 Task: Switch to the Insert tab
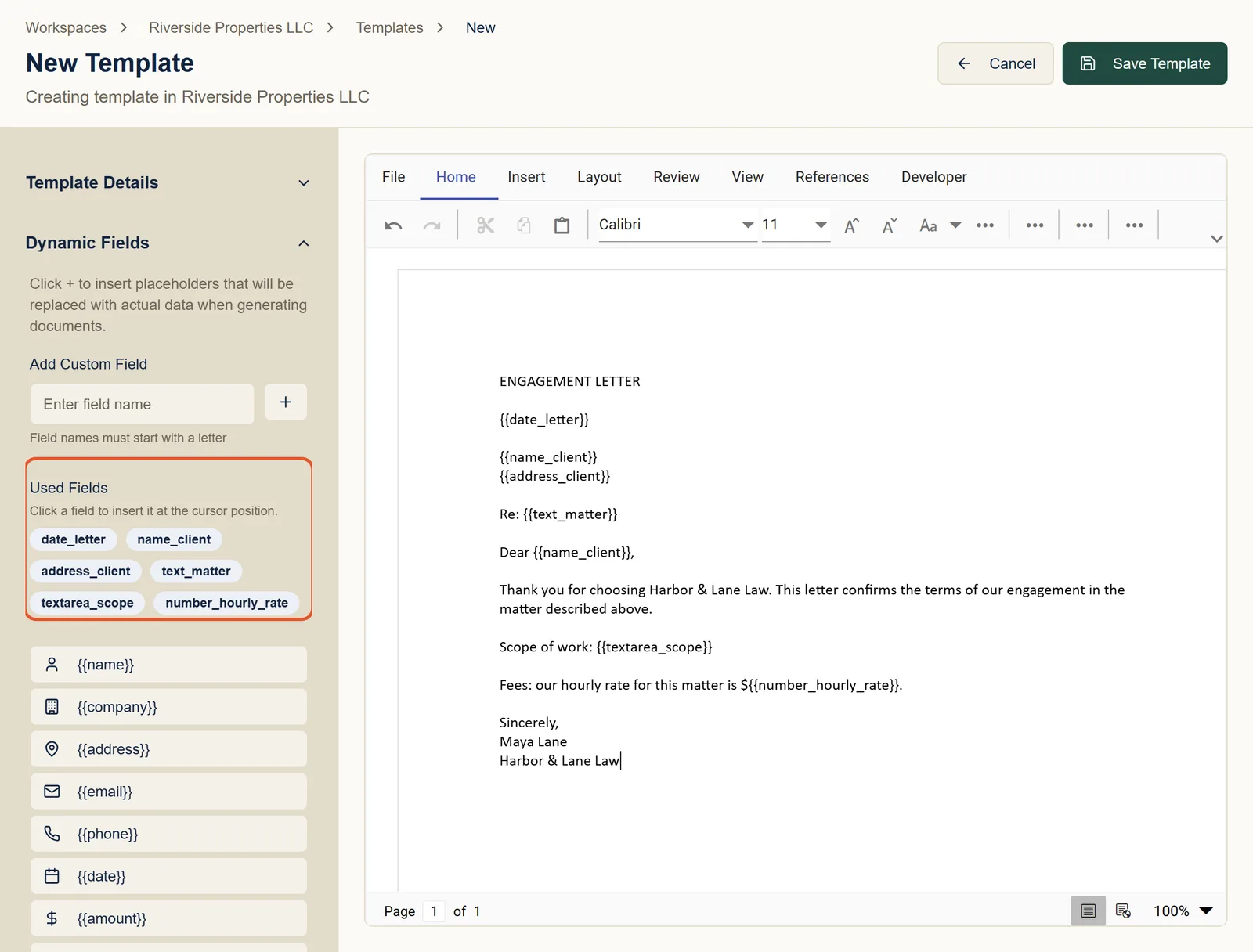526,177
